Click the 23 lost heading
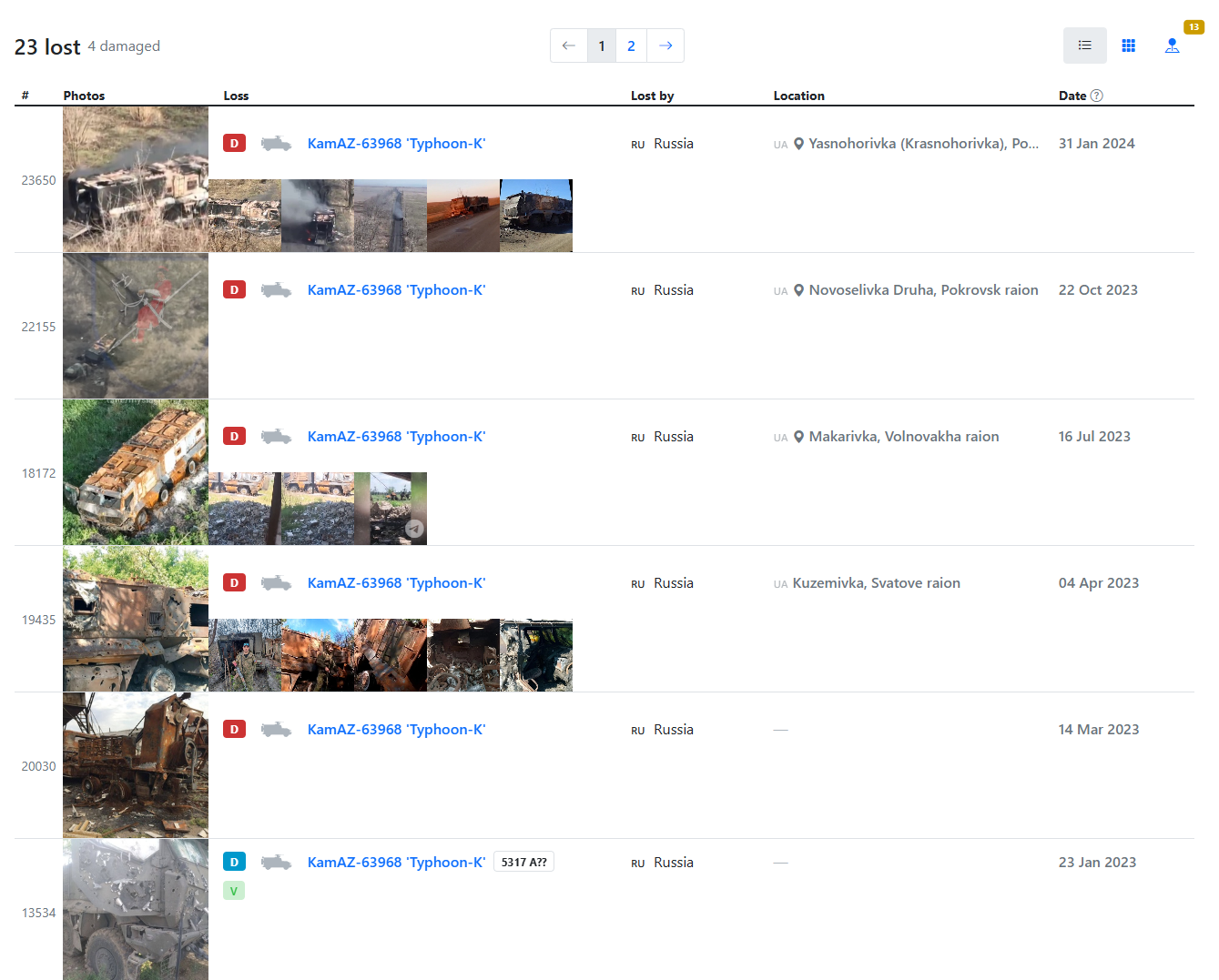1219x980 pixels. point(47,46)
